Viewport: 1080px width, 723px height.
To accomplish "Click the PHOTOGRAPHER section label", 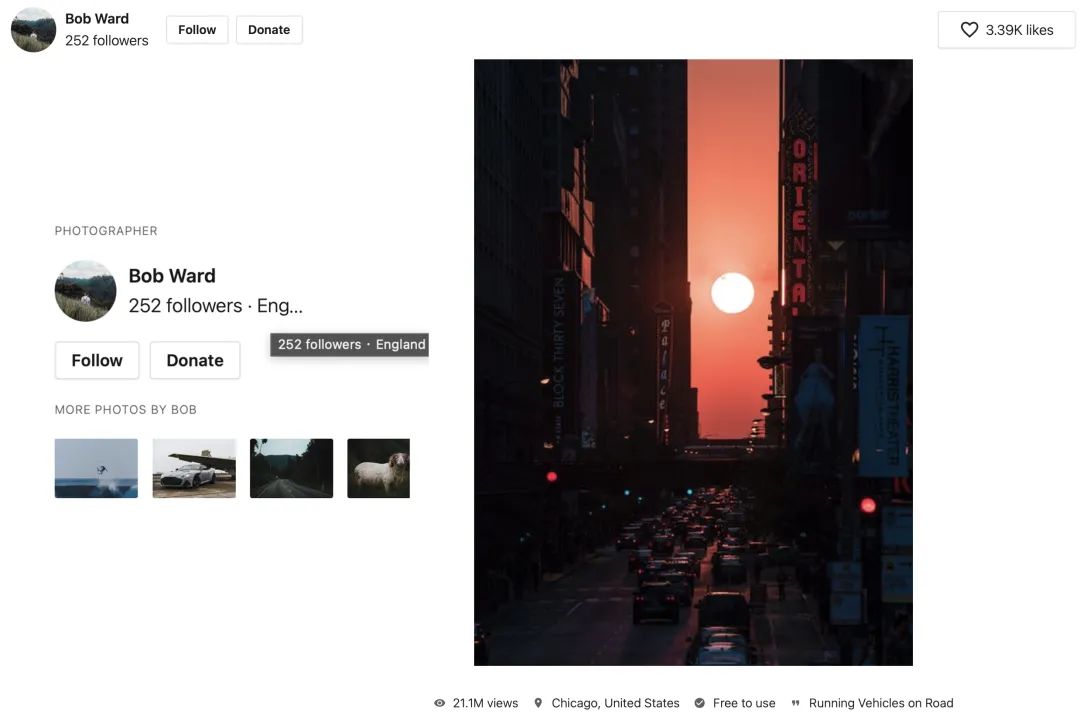I will coord(106,231).
